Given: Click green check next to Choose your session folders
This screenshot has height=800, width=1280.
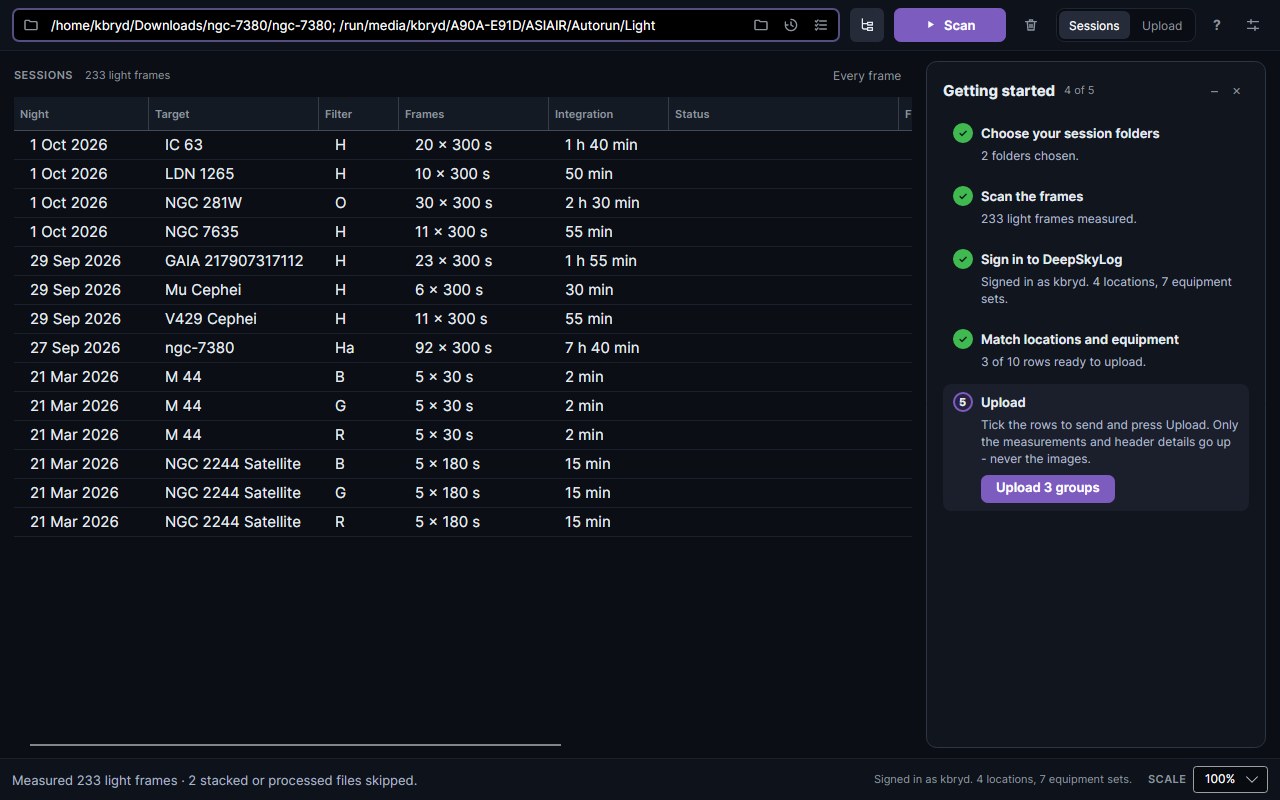Looking at the screenshot, I should coord(963,133).
